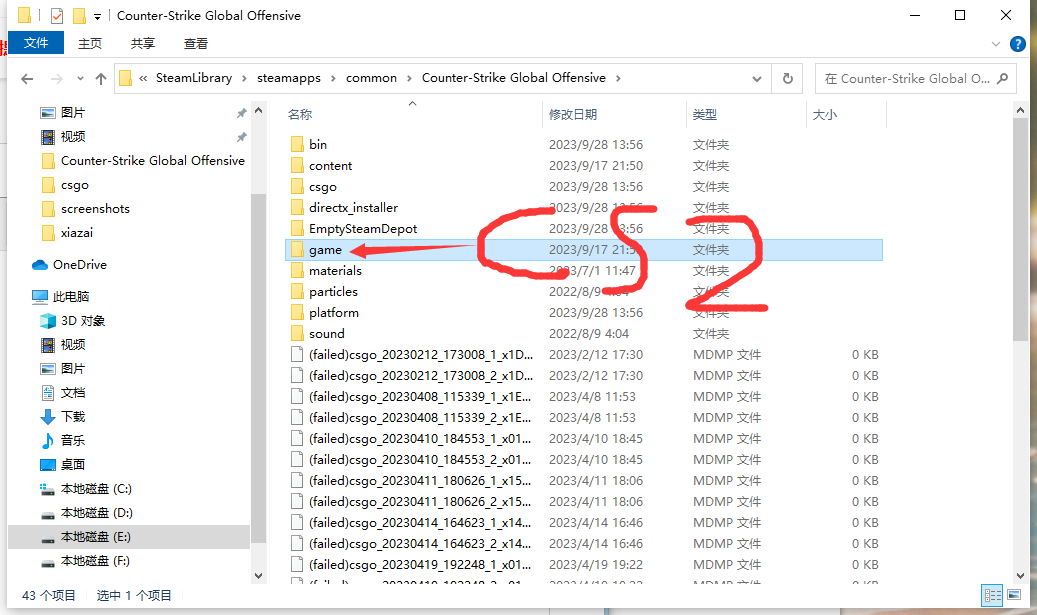Image resolution: width=1037 pixels, height=615 pixels.
Task: Select file (failed)csgo_20230414_164623_1_x14
Action: pyautogui.click(x=419, y=522)
